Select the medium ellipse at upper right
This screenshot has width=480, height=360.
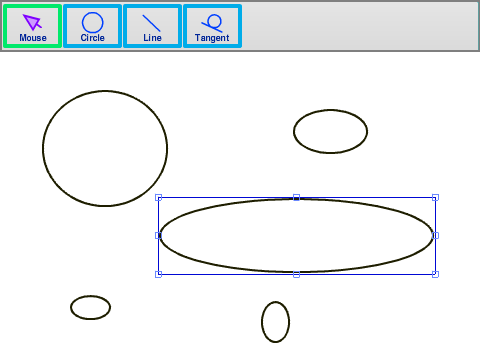(294, 132)
